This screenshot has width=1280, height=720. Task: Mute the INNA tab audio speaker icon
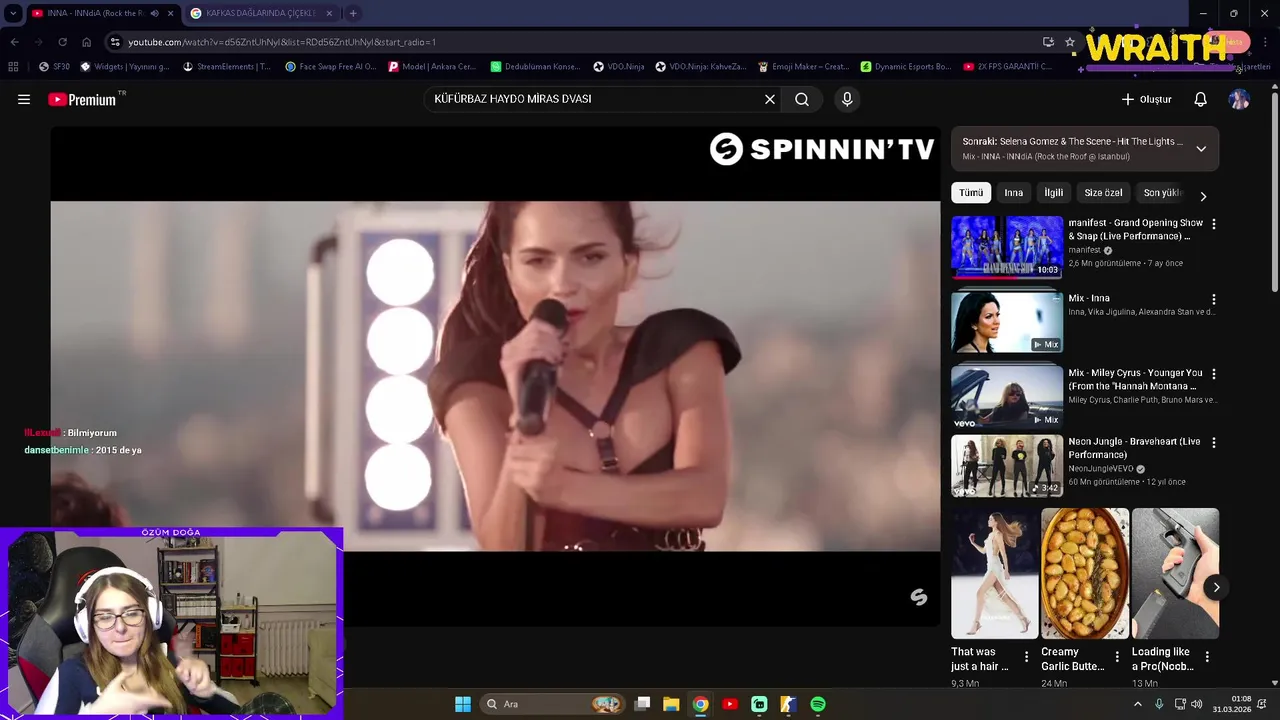tap(154, 13)
